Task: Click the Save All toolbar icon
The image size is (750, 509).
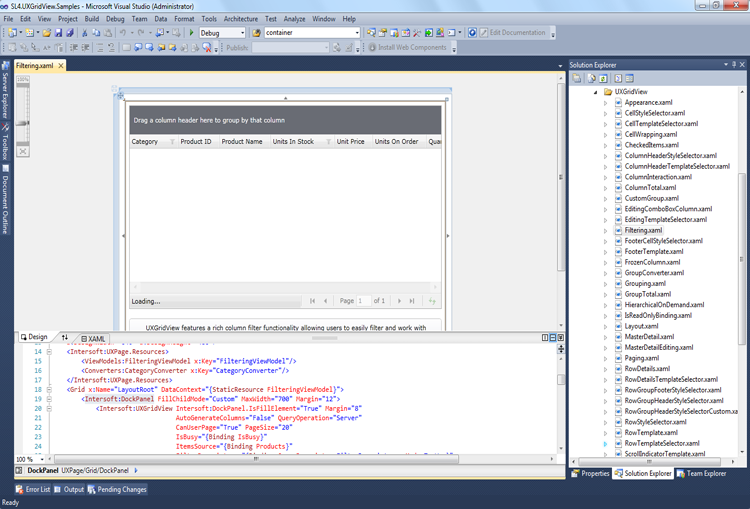Action: [x=70, y=33]
